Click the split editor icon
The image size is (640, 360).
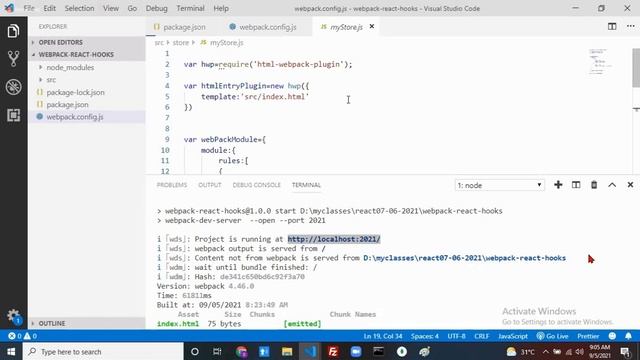[x=612, y=27]
